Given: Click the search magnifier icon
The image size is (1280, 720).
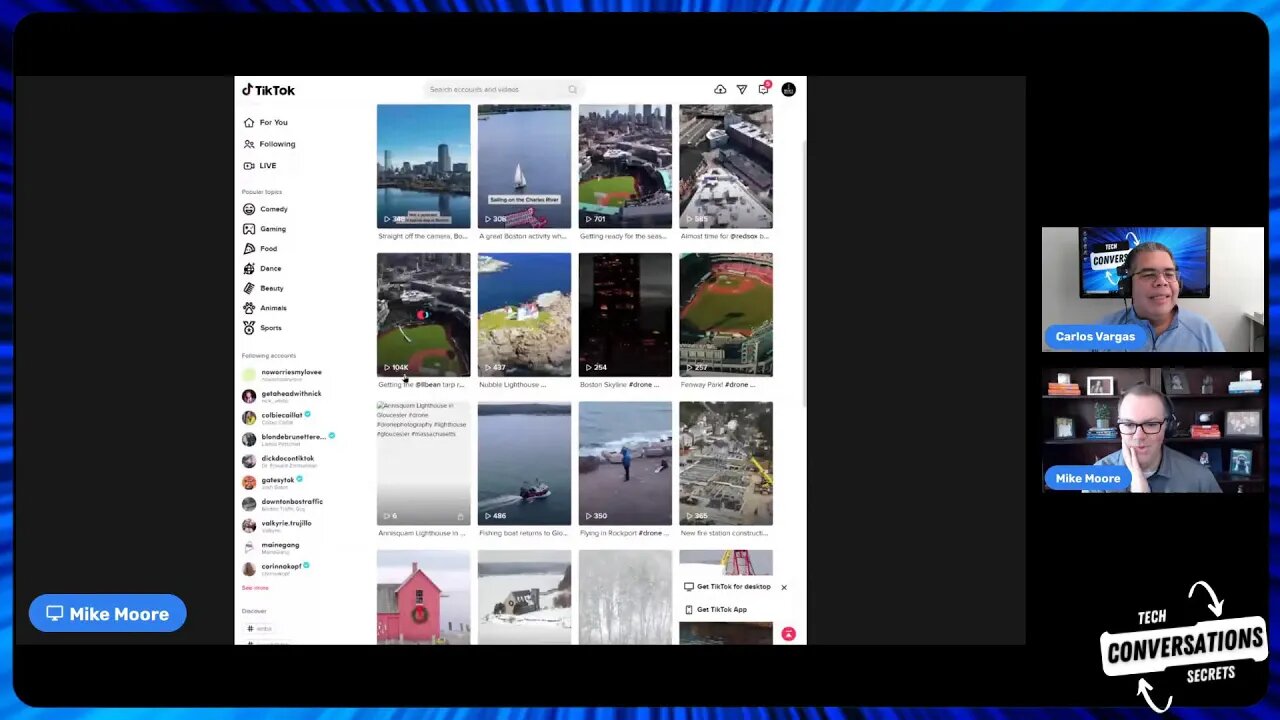Looking at the screenshot, I should (x=573, y=90).
